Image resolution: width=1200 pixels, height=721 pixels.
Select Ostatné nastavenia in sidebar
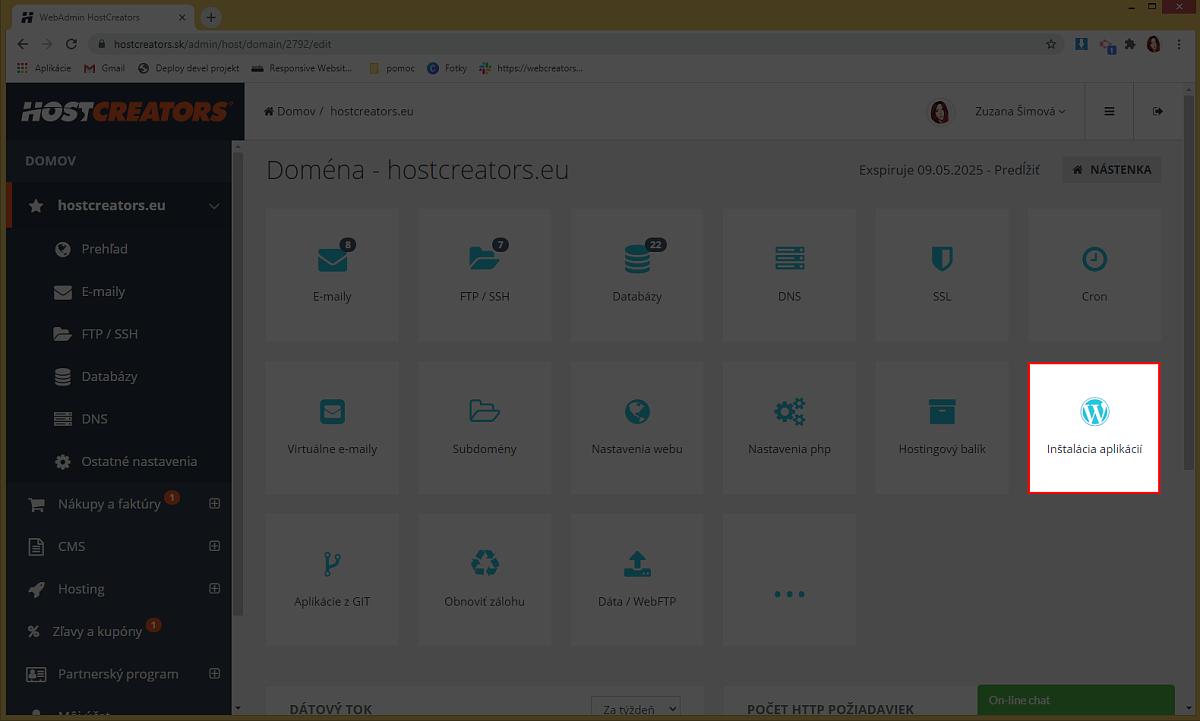click(139, 462)
